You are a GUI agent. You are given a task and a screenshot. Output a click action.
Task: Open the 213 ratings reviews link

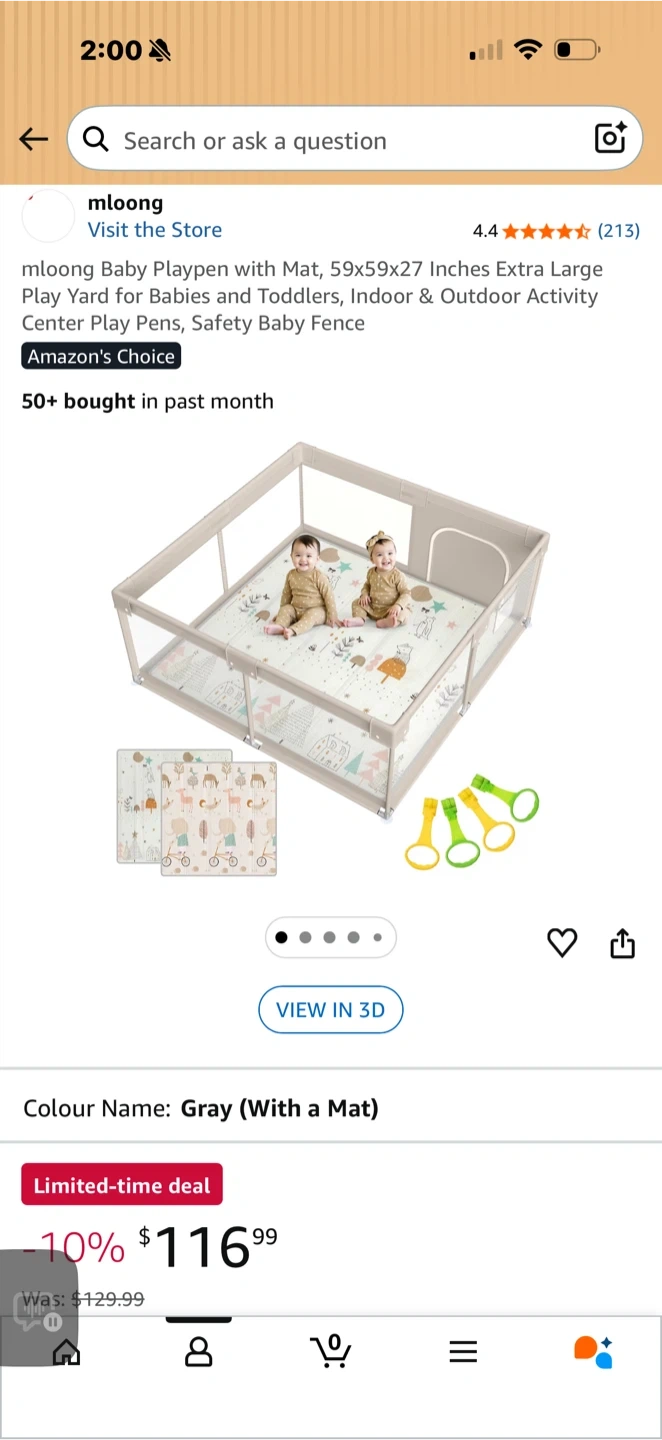[x=618, y=231]
